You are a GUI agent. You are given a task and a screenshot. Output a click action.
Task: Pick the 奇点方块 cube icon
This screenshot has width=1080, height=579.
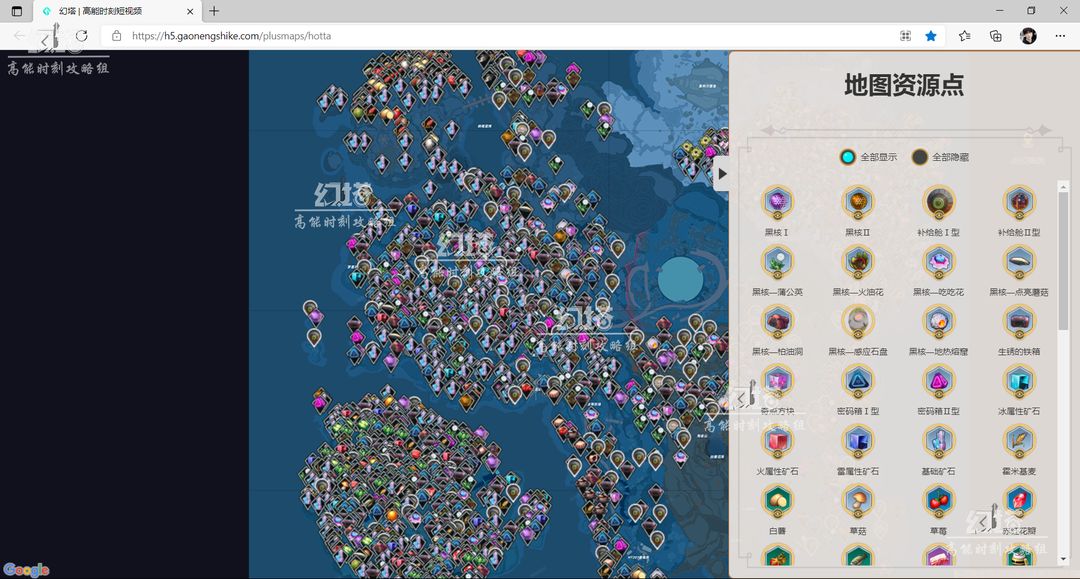(777, 381)
